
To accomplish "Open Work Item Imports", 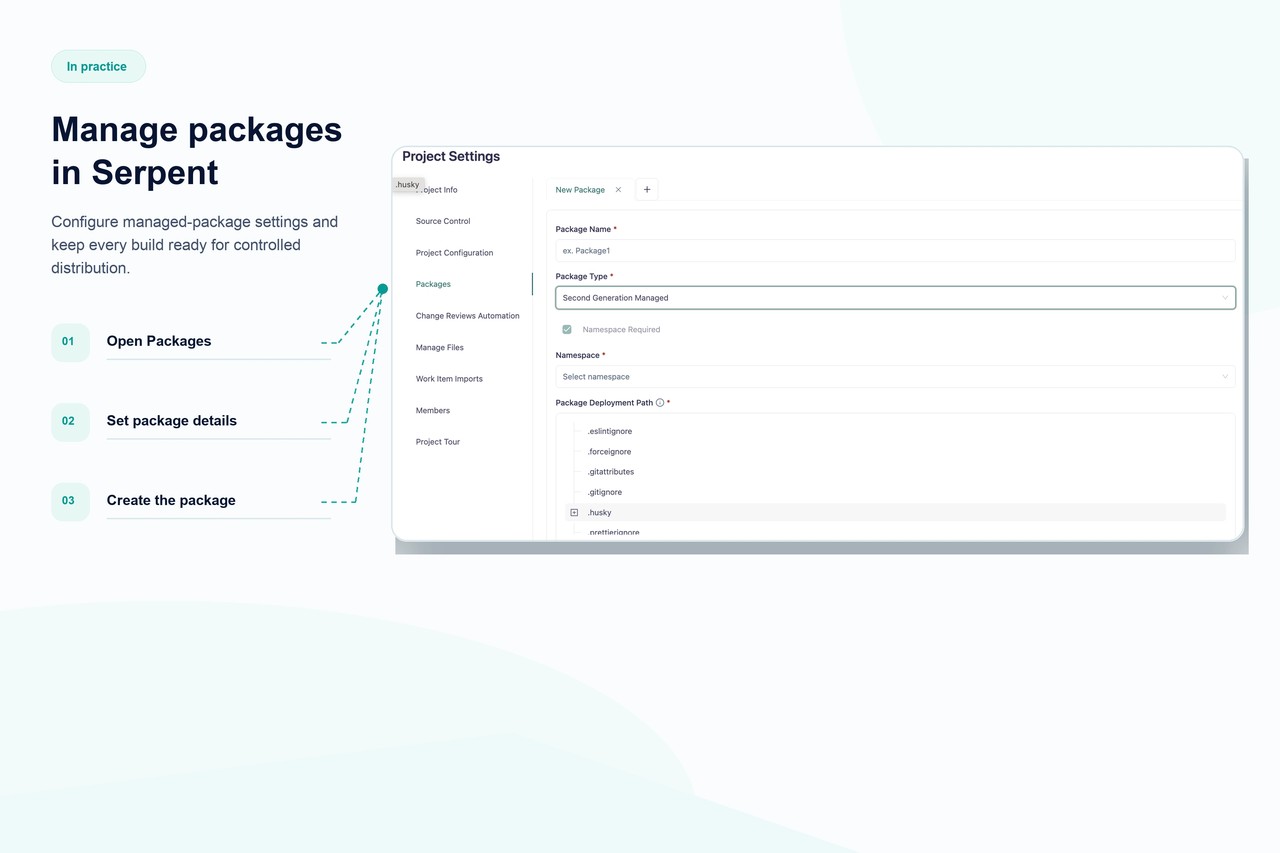I will tap(449, 379).
